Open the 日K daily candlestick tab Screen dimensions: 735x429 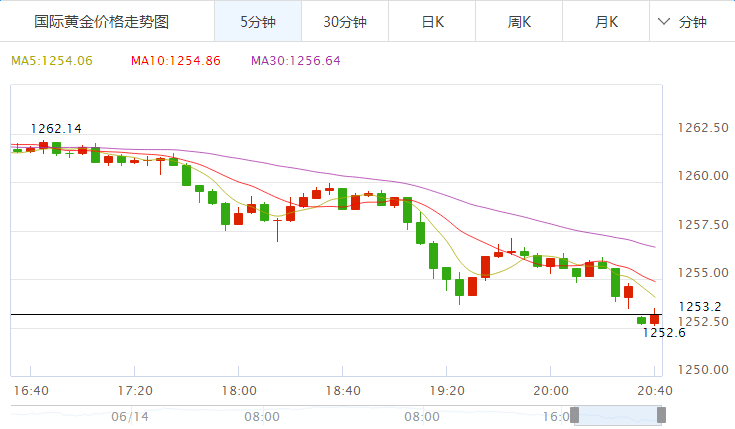[431, 22]
